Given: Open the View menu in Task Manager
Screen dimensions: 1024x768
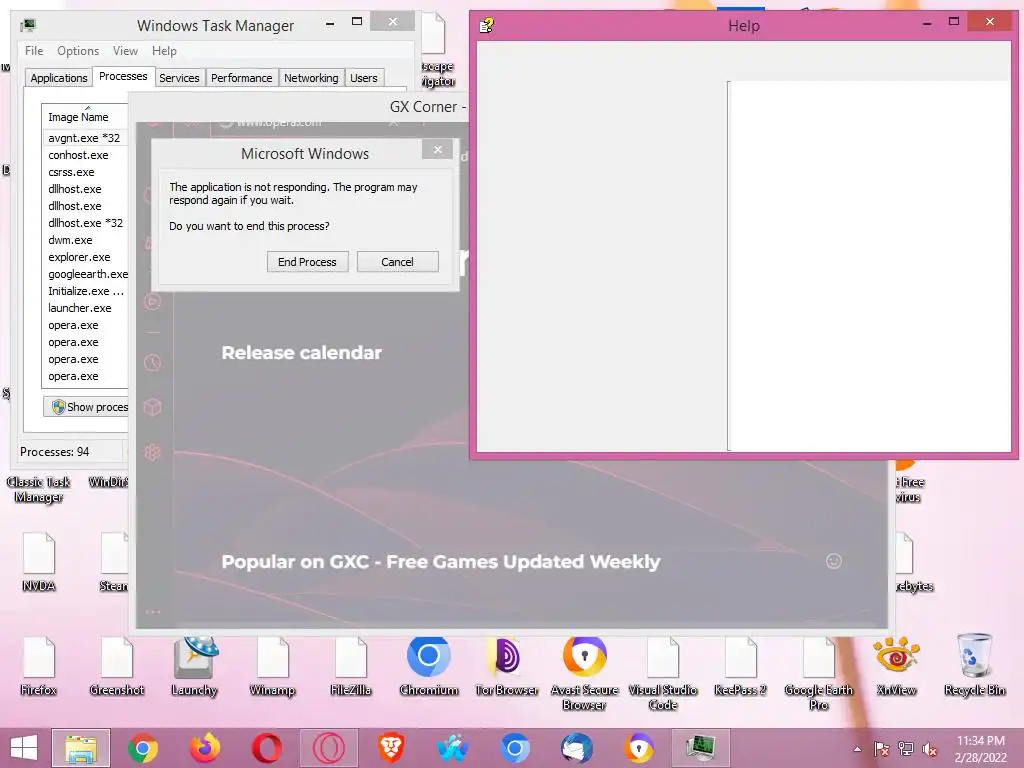Looking at the screenshot, I should click(x=125, y=51).
